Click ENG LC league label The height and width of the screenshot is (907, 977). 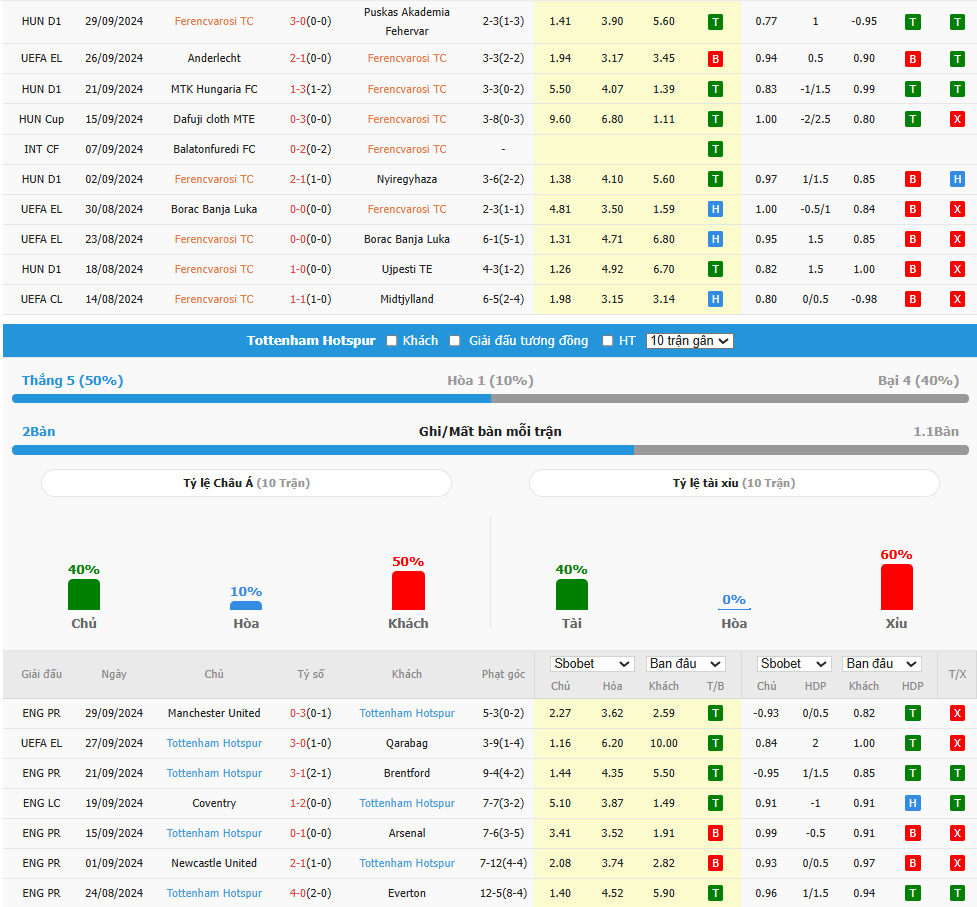[x=41, y=803]
